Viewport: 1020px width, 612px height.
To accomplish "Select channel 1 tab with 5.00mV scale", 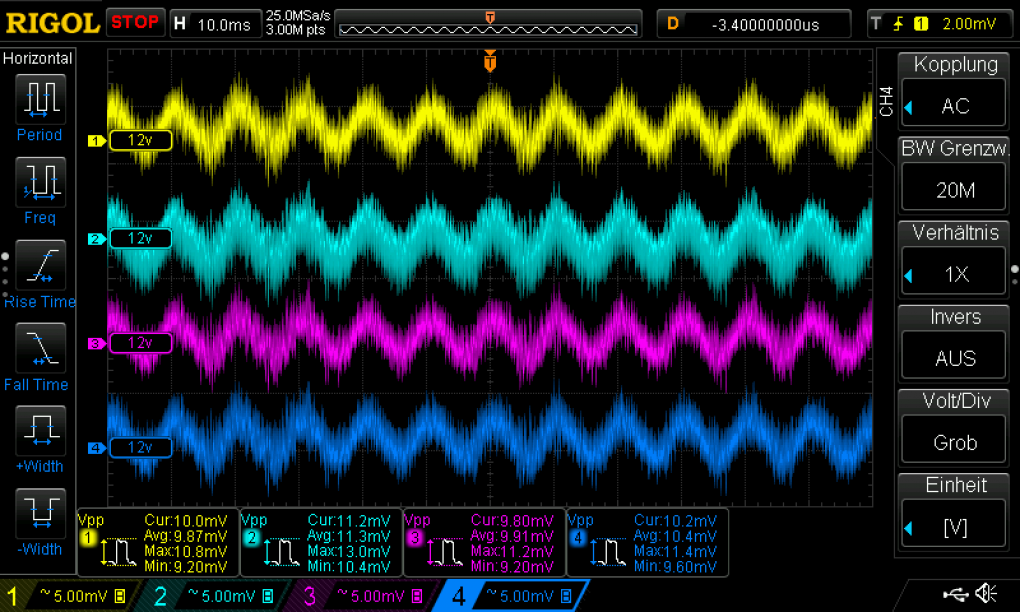I will point(70,596).
